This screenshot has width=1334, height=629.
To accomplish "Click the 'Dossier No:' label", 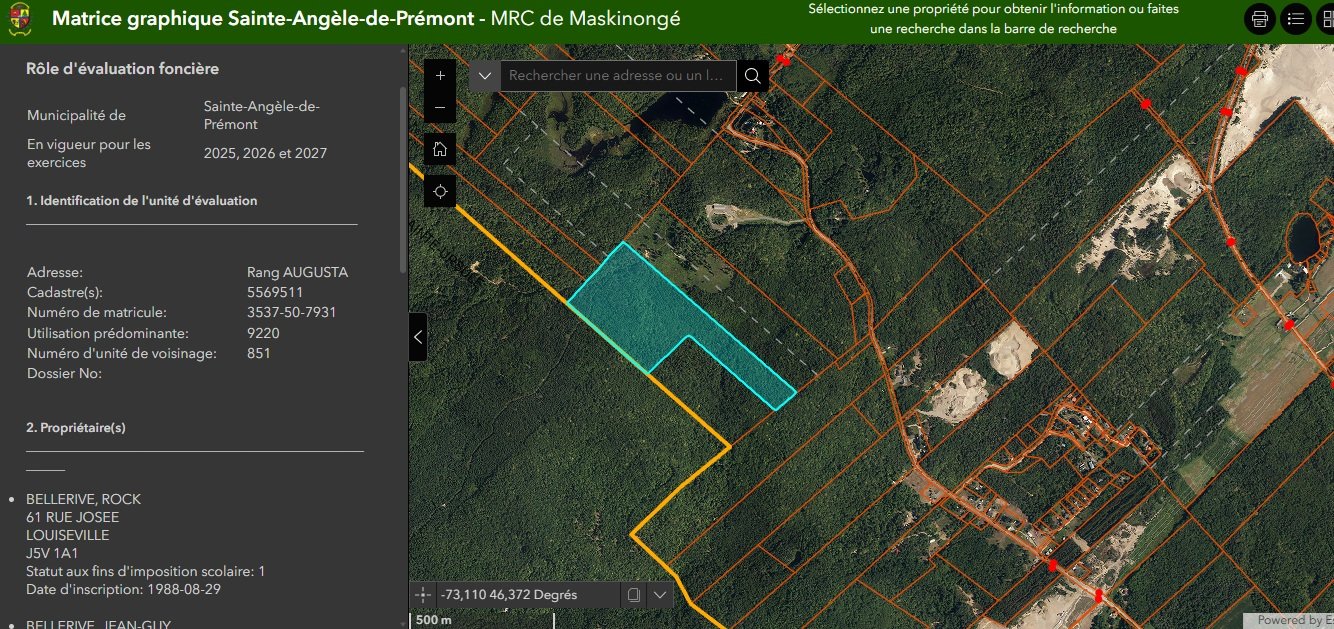I will (65, 373).
